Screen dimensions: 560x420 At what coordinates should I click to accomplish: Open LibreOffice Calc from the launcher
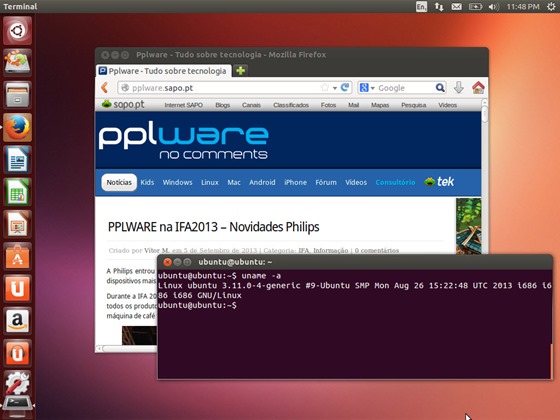pos(18,192)
